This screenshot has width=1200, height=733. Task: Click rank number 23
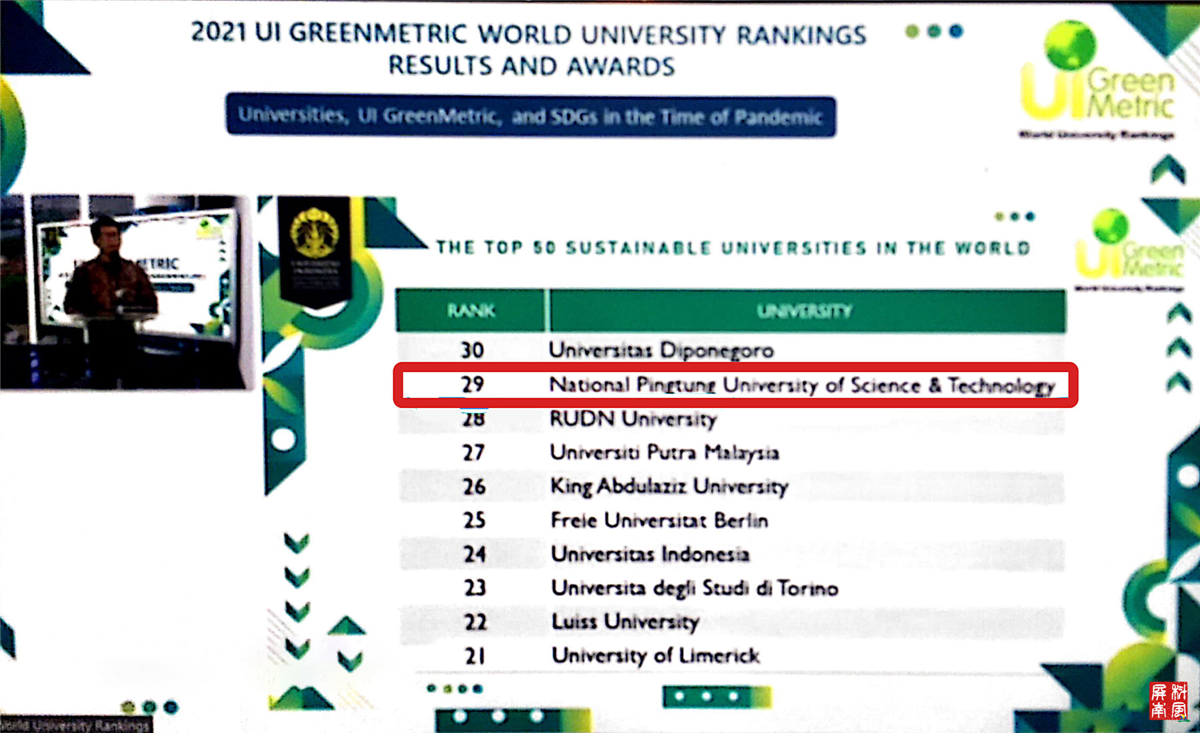point(474,588)
